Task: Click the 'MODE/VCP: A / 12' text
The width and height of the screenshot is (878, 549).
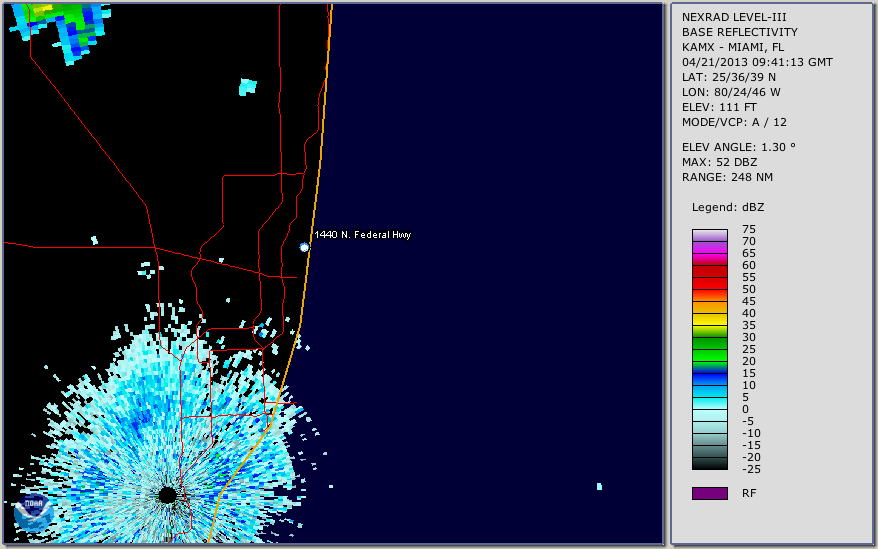Action: point(734,122)
